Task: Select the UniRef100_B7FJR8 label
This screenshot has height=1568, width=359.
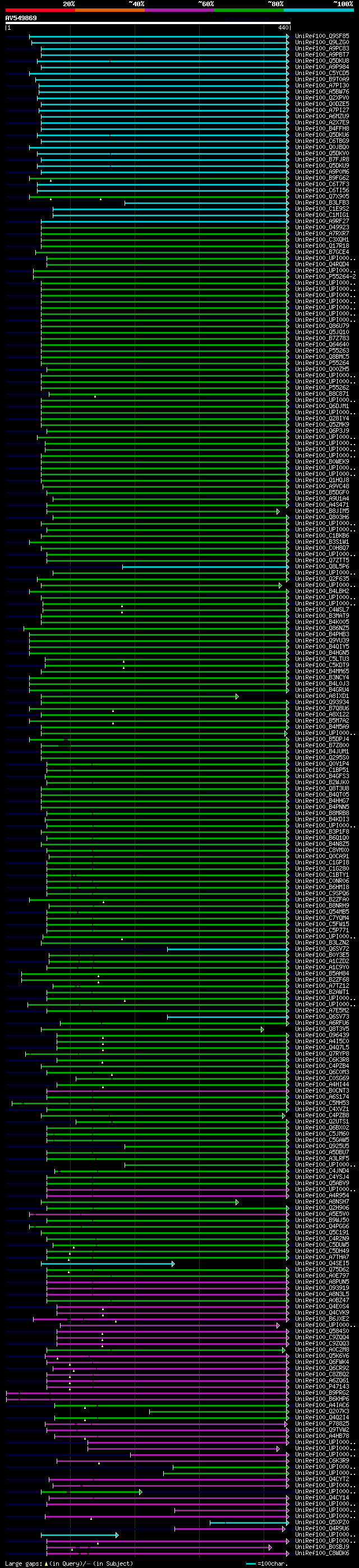Action: (x=323, y=159)
